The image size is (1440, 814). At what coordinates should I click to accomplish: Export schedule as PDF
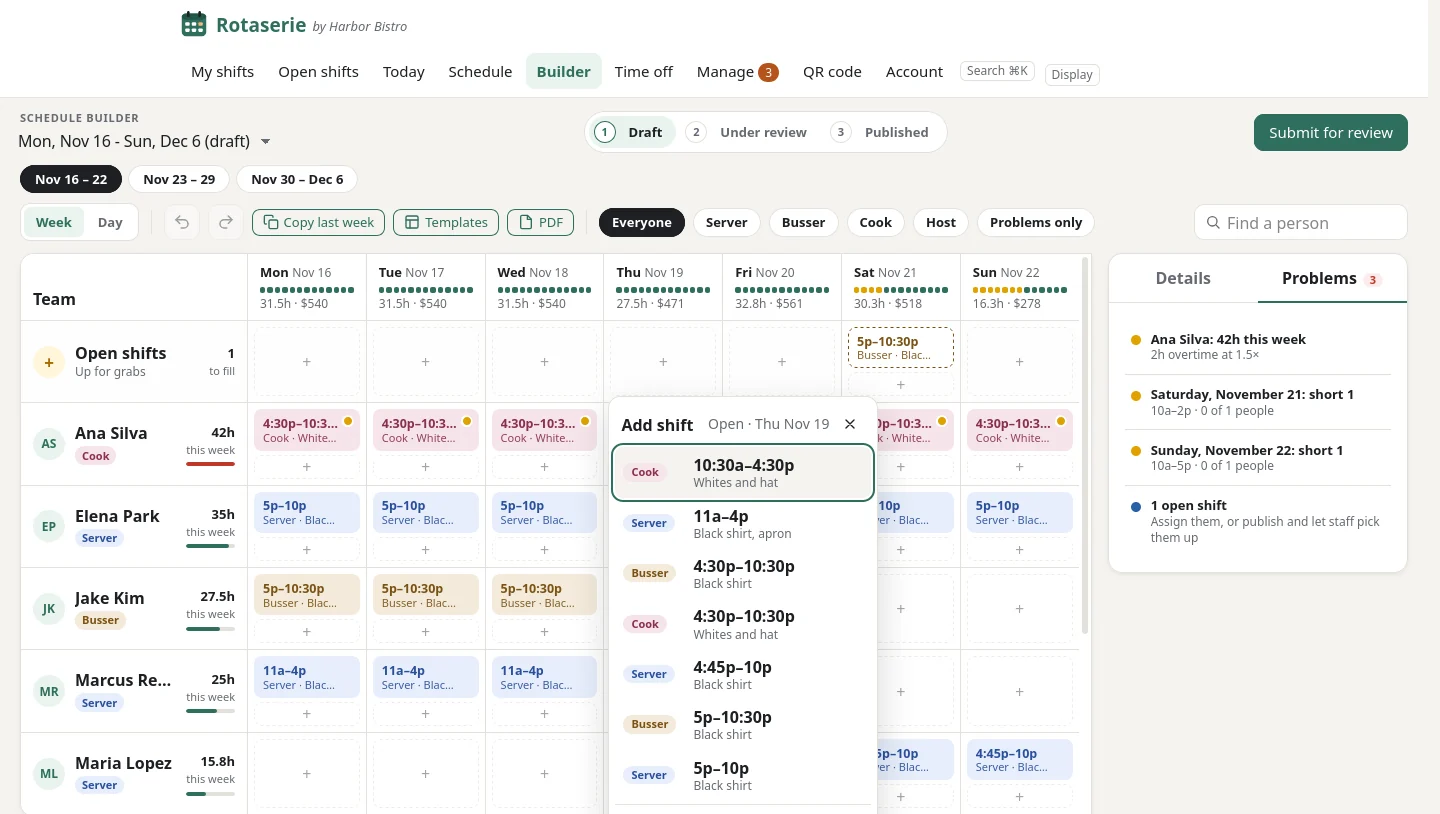tap(541, 222)
